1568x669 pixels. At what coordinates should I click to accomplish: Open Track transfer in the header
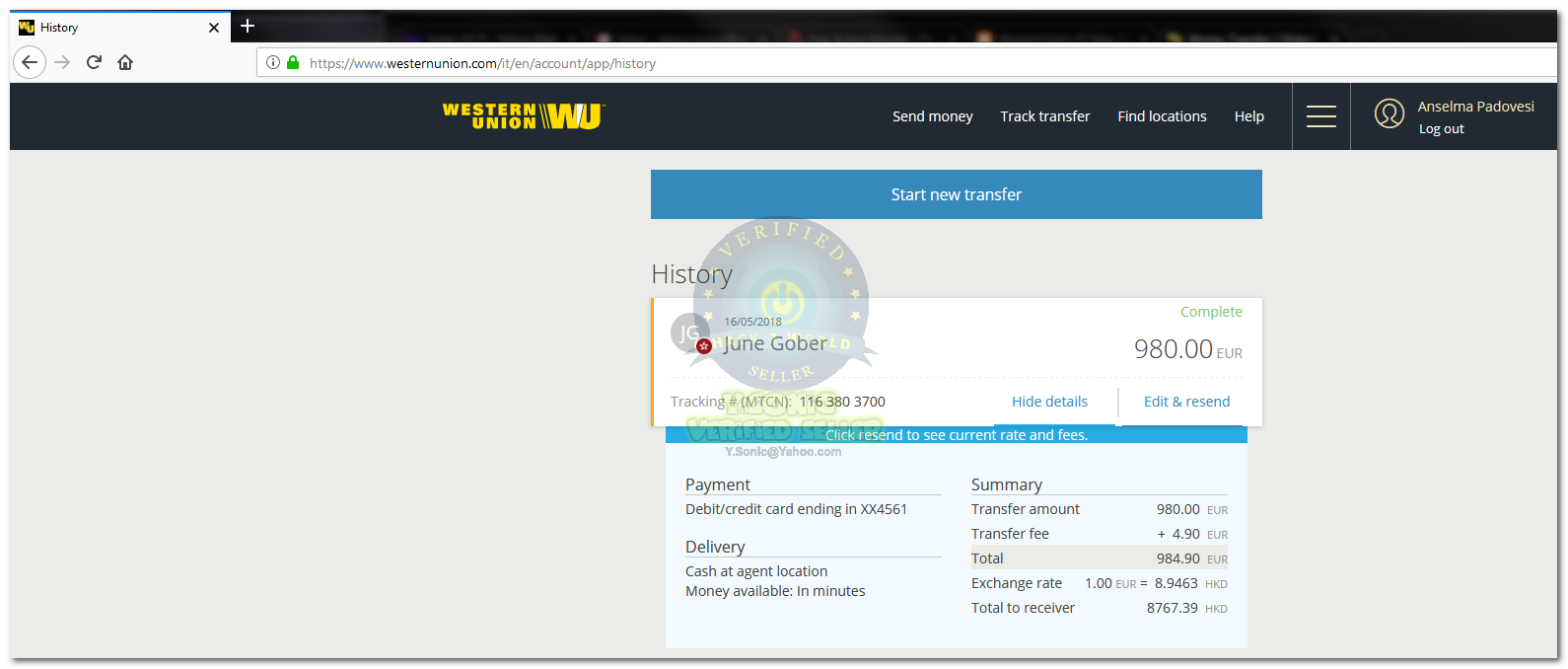click(x=1045, y=116)
